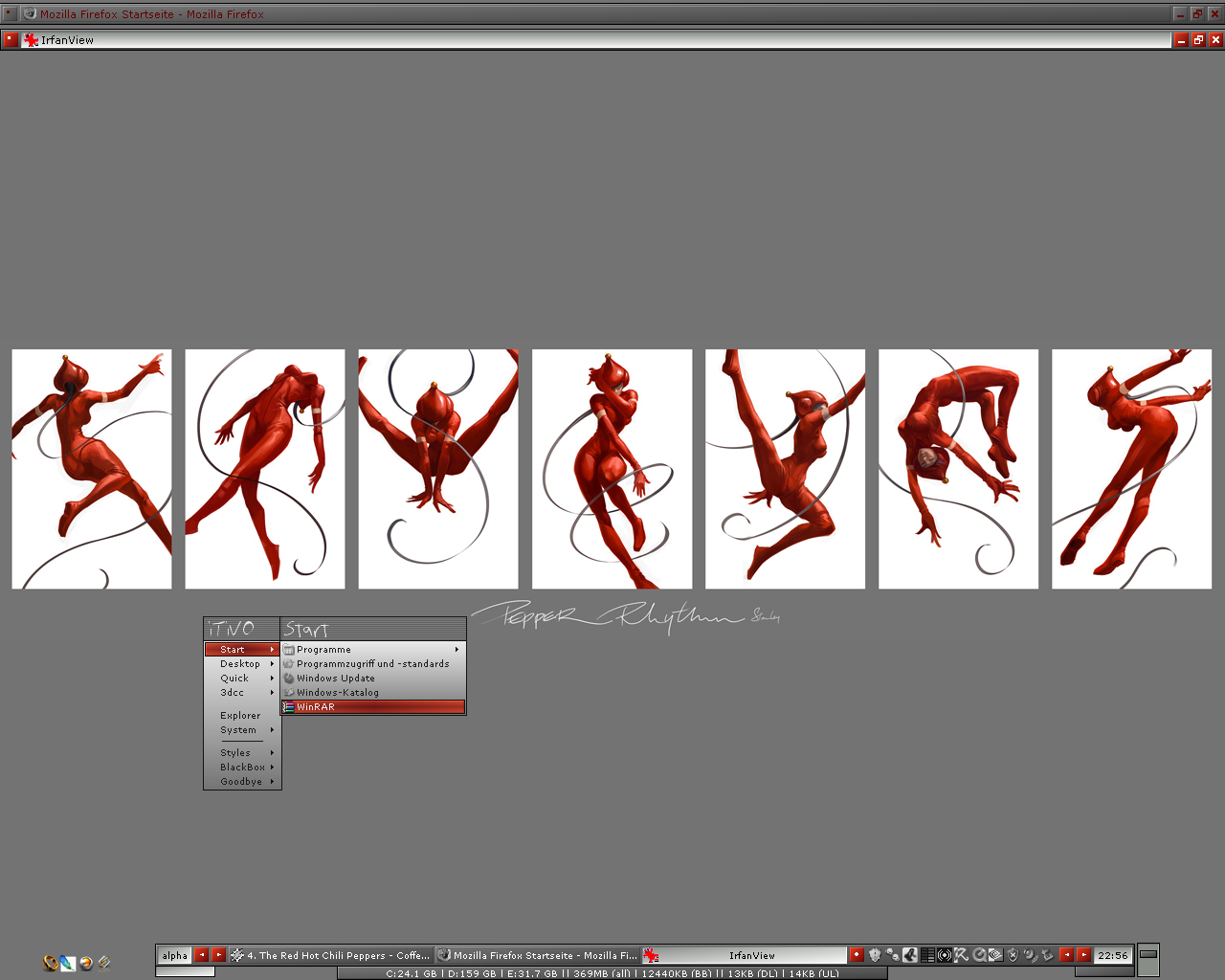Screen dimensions: 1225x980
Task: Select the Mozilla Firefox Startseite taskbar entry
Action: pyautogui.click(x=538, y=955)
